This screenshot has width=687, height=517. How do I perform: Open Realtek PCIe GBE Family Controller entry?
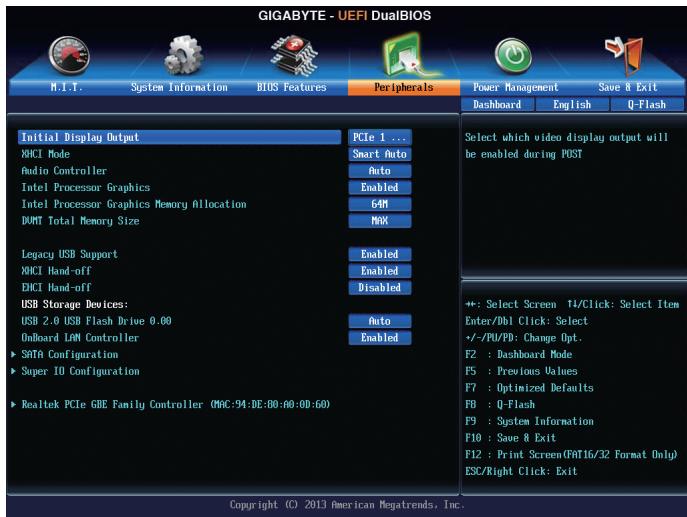[x=176, y=404]
